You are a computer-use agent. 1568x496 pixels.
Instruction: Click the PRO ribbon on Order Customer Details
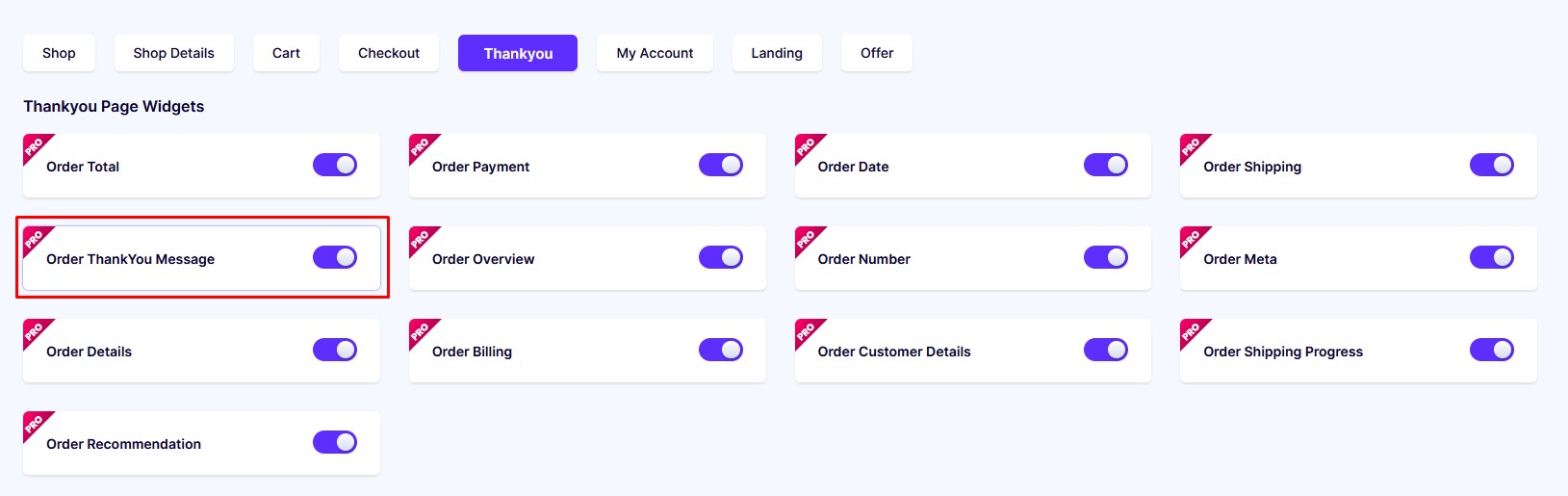[808, 331]
